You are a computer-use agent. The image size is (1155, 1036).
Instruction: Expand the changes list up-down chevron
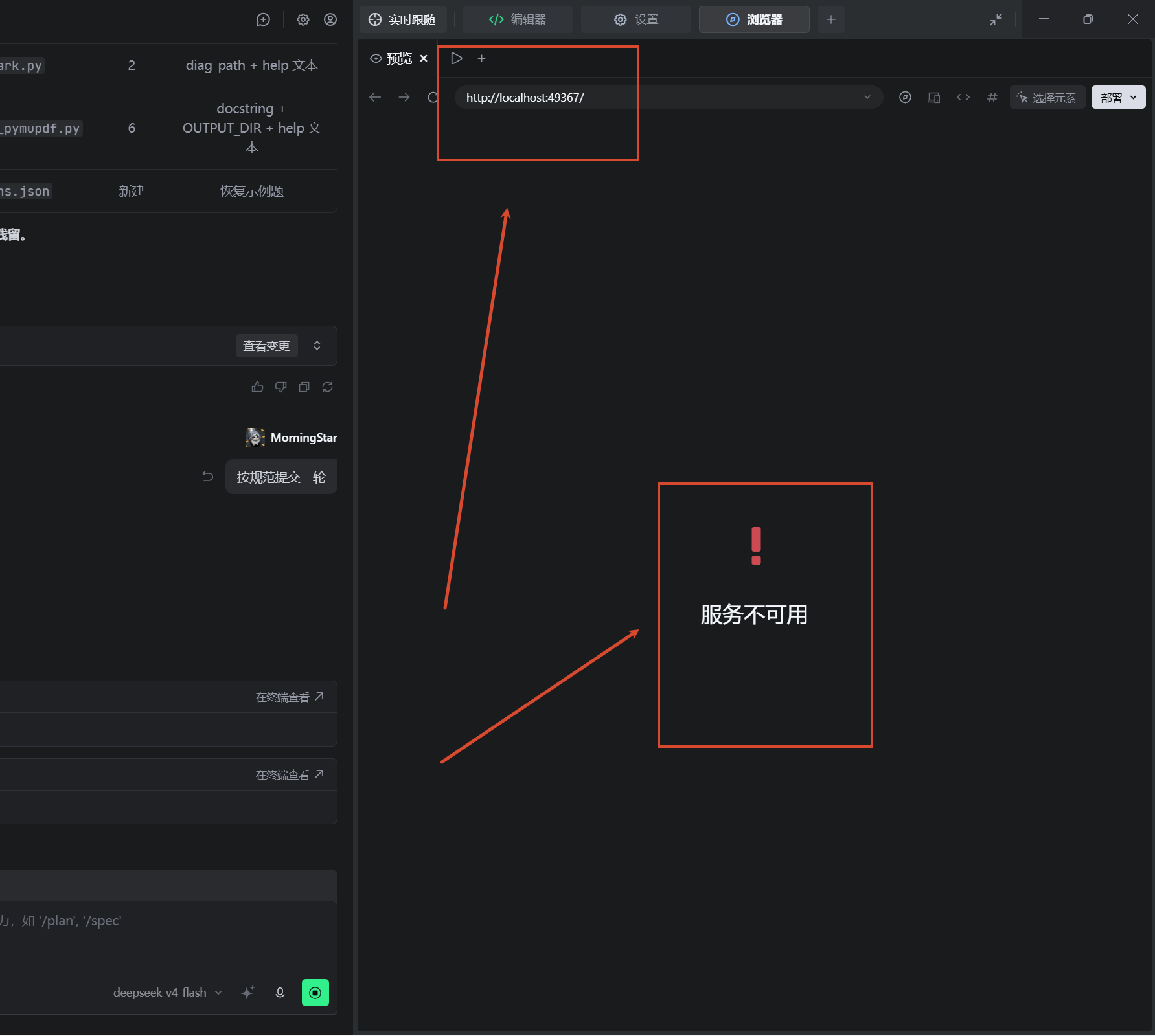click(x=317, y=346)
